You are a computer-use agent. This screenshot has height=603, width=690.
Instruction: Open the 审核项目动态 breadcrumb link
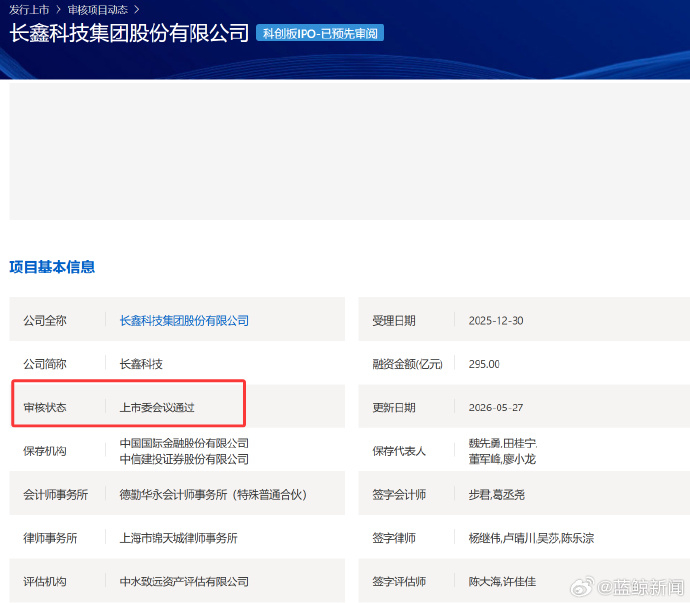(98, 9)
